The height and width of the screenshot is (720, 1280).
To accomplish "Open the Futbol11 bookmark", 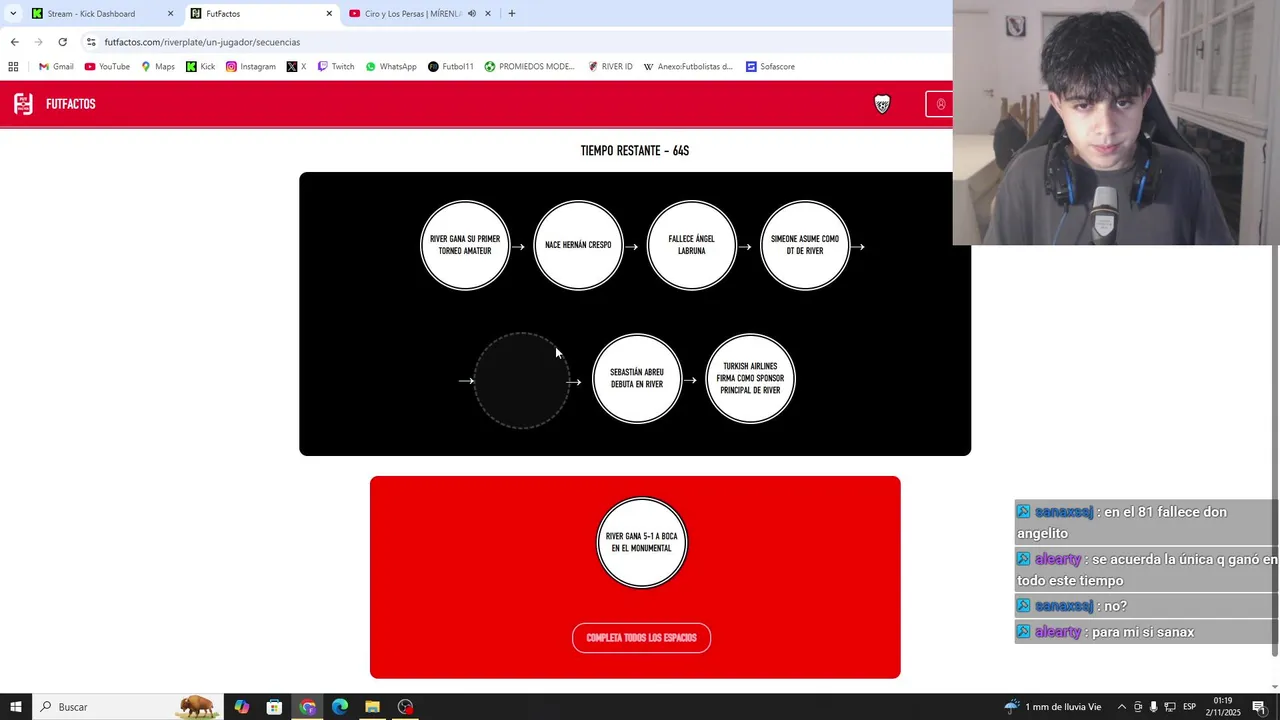I will 450,67.
